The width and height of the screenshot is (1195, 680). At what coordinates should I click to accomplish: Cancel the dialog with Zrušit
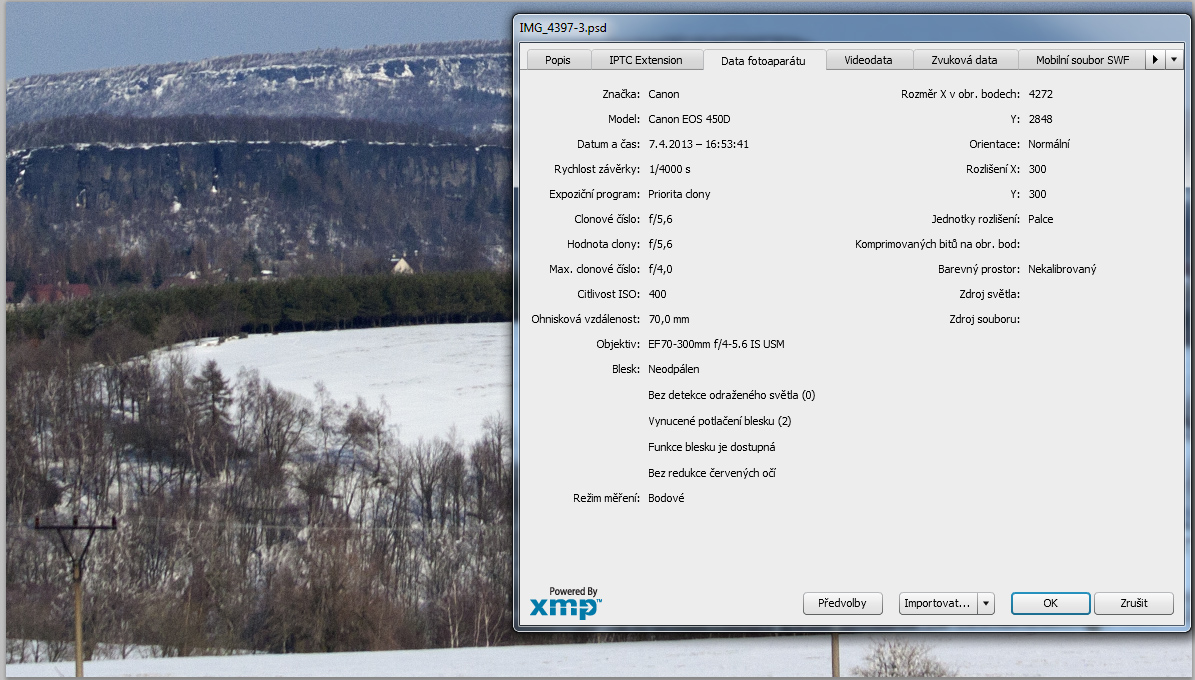tap(1133, 604)
